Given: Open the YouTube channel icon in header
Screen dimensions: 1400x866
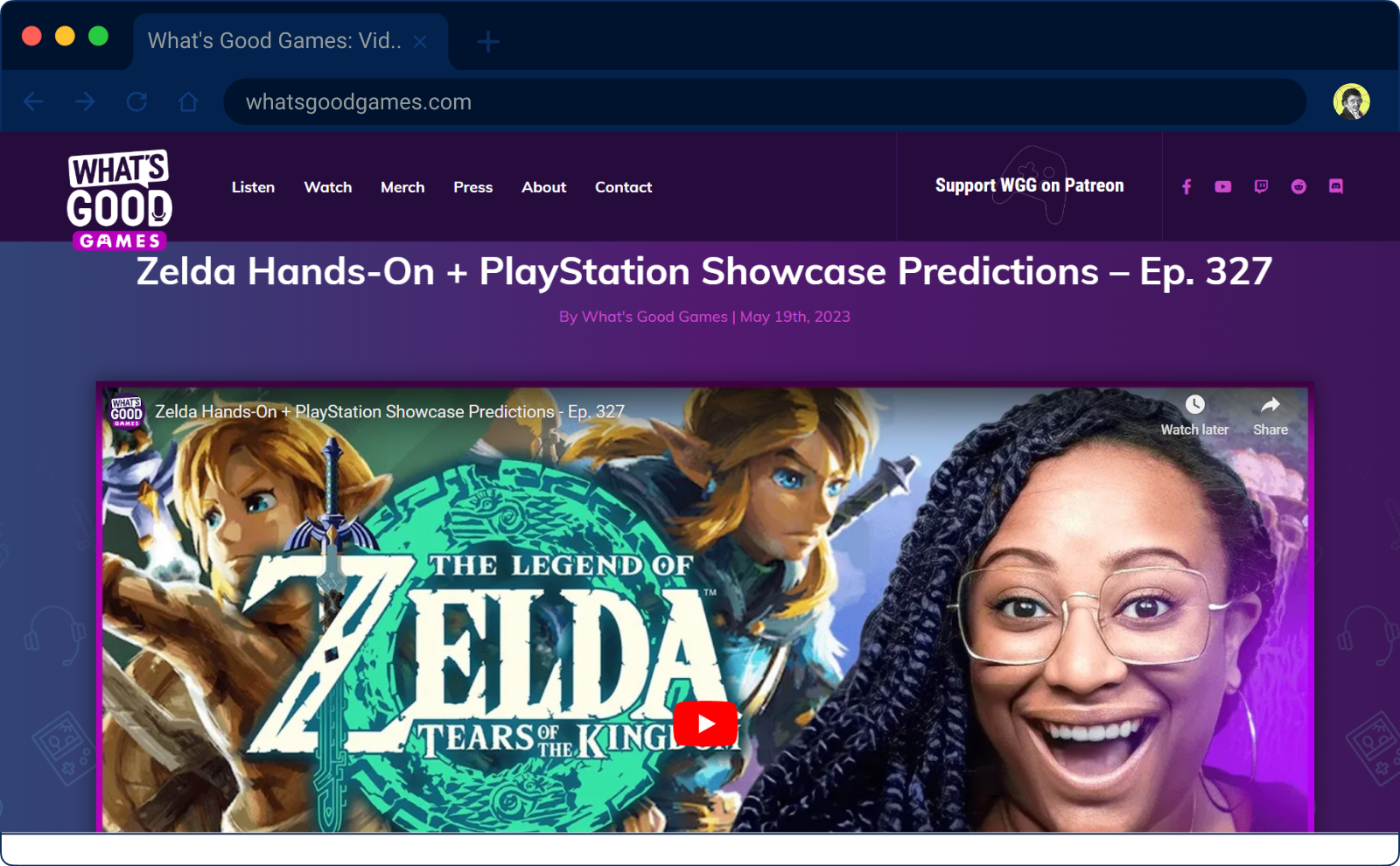Looking at the screenshot, I should coord(1223,186).
